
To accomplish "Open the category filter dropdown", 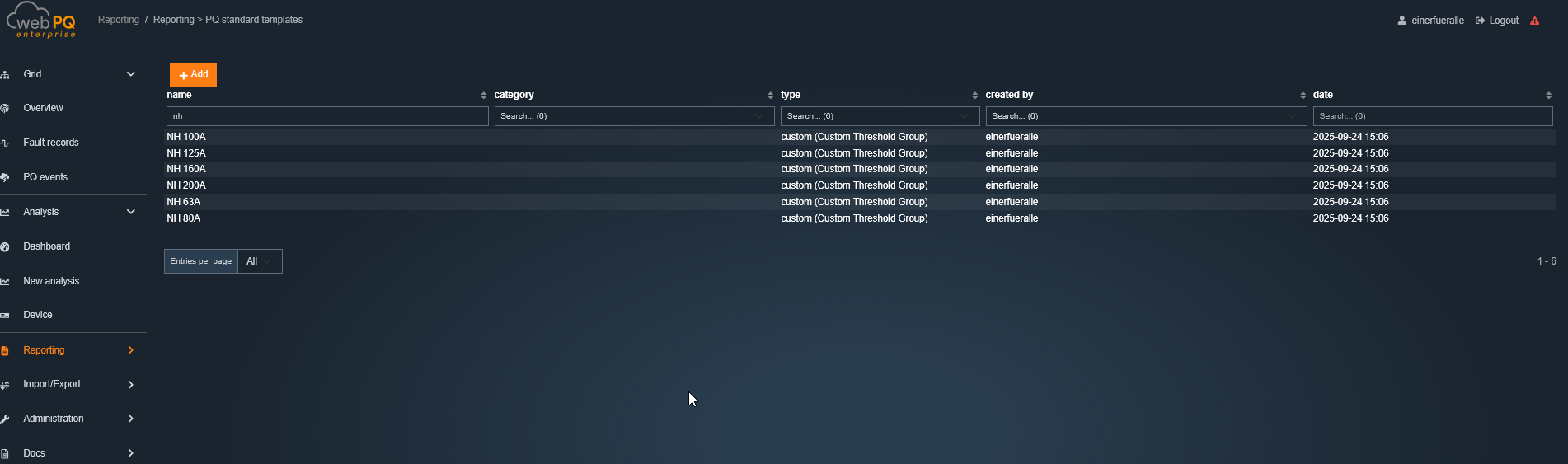I will [x=634, y=116].
